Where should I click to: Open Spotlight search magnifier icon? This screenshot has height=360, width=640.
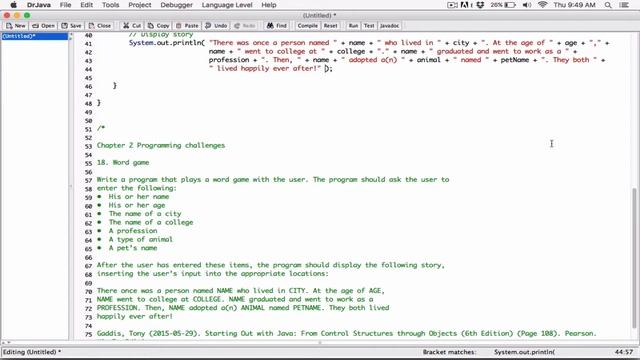[608, 5]
